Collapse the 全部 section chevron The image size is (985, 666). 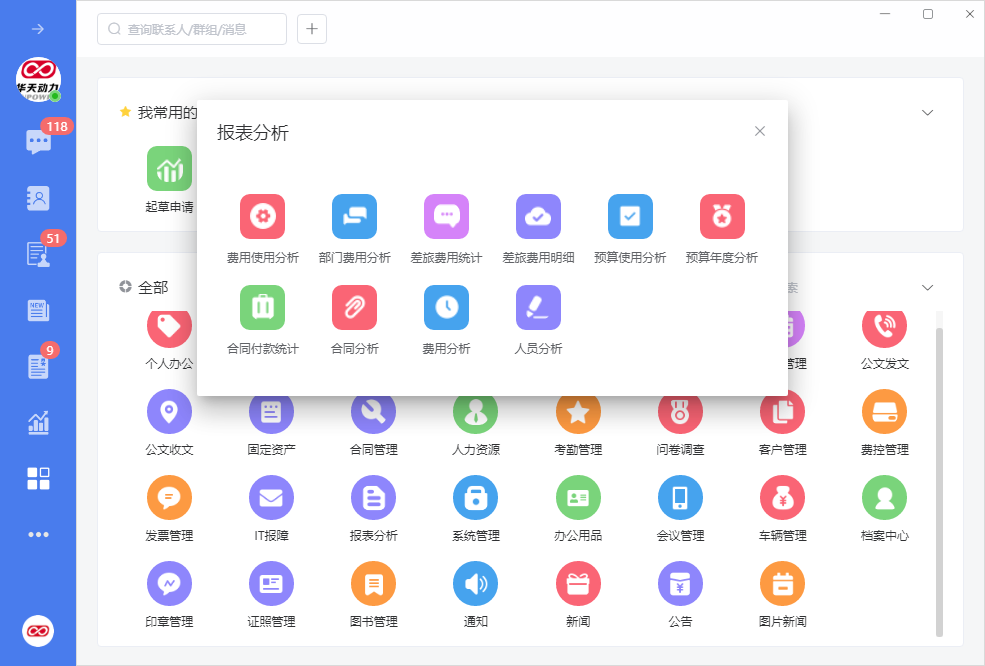point(927,288)
